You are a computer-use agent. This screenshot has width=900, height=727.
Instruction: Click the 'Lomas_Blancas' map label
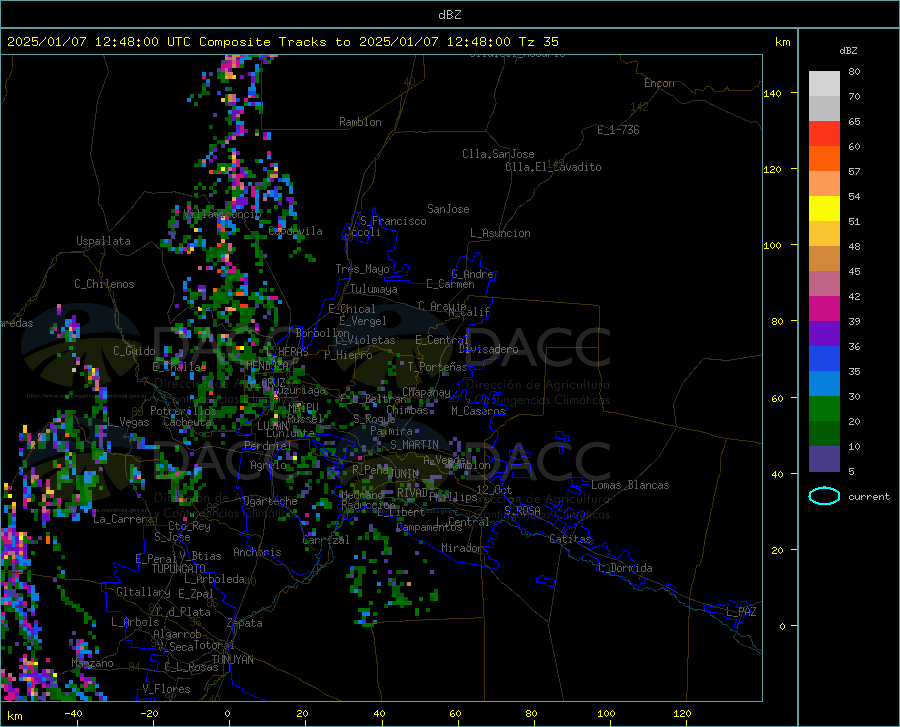click(x=630, y=485)
